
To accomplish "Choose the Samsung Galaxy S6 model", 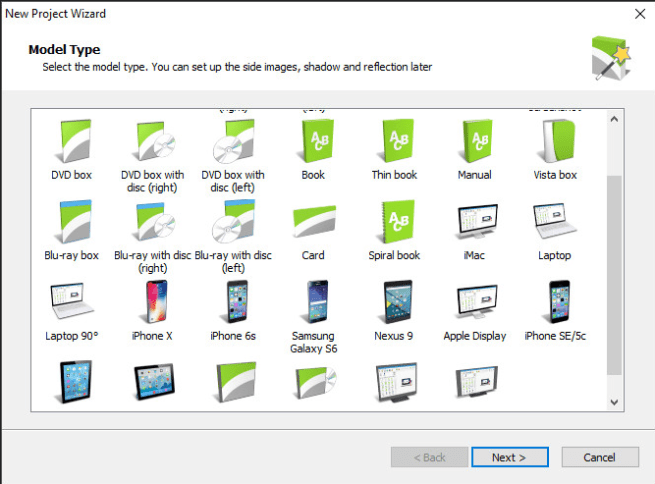I will pyautogui.click(x=313, y=317).
